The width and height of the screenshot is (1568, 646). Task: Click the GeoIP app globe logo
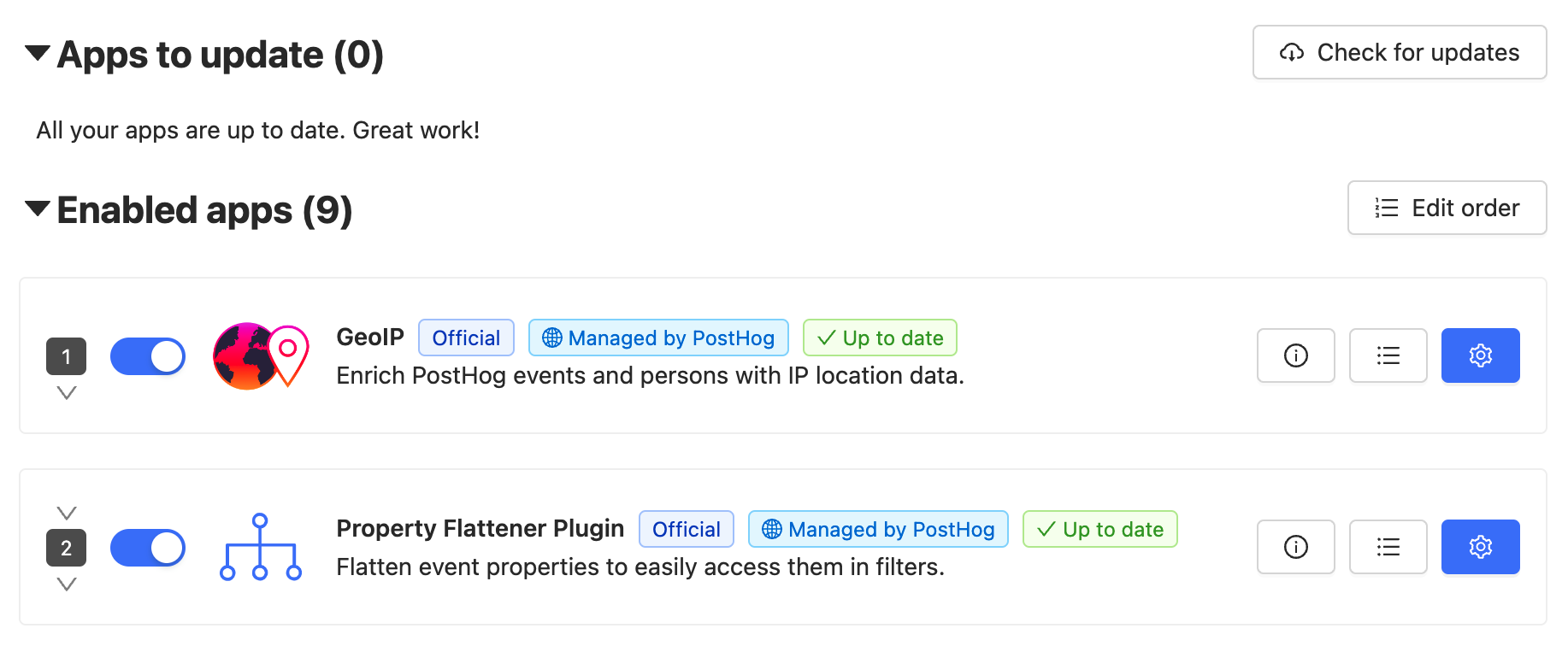[x=259, y=356]
